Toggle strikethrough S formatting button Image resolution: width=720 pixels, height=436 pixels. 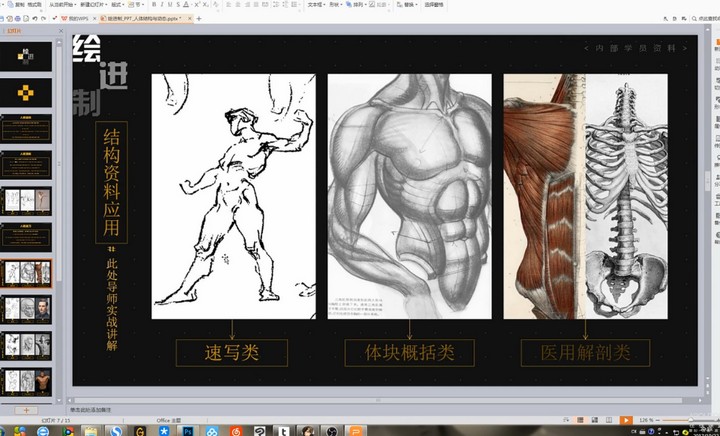click(178, 4)
